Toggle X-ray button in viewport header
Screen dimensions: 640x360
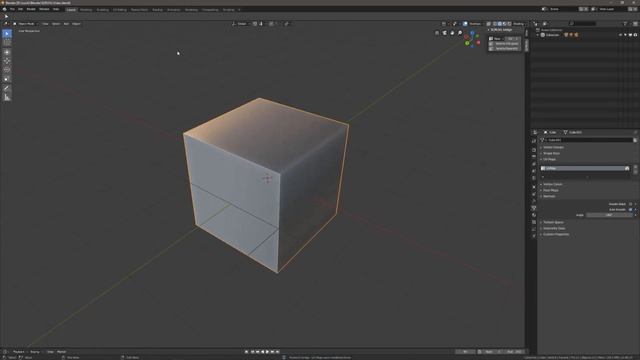pyautogui.click(x=488, y=24)
